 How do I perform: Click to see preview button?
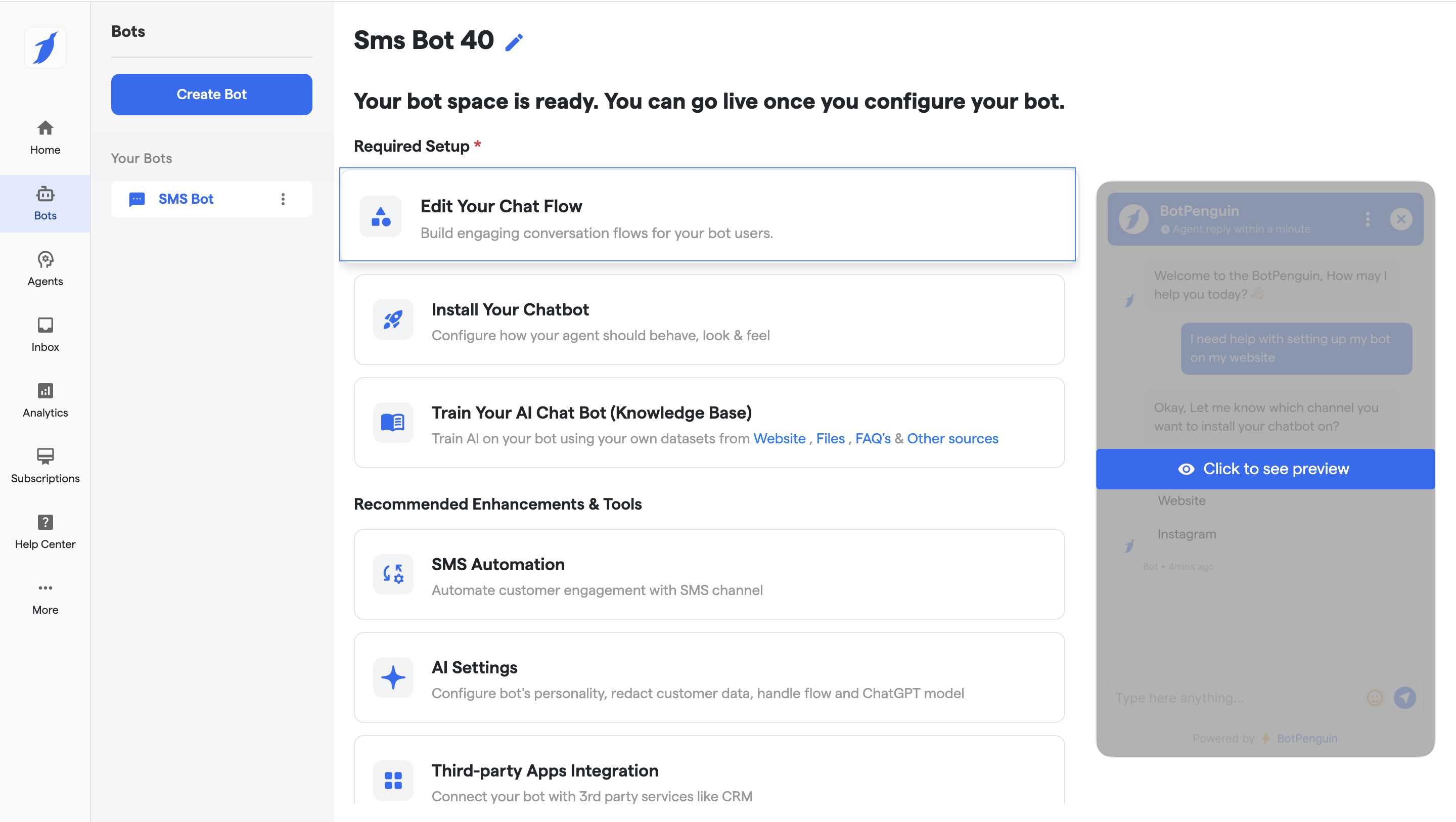click(x=1265, y=469)
